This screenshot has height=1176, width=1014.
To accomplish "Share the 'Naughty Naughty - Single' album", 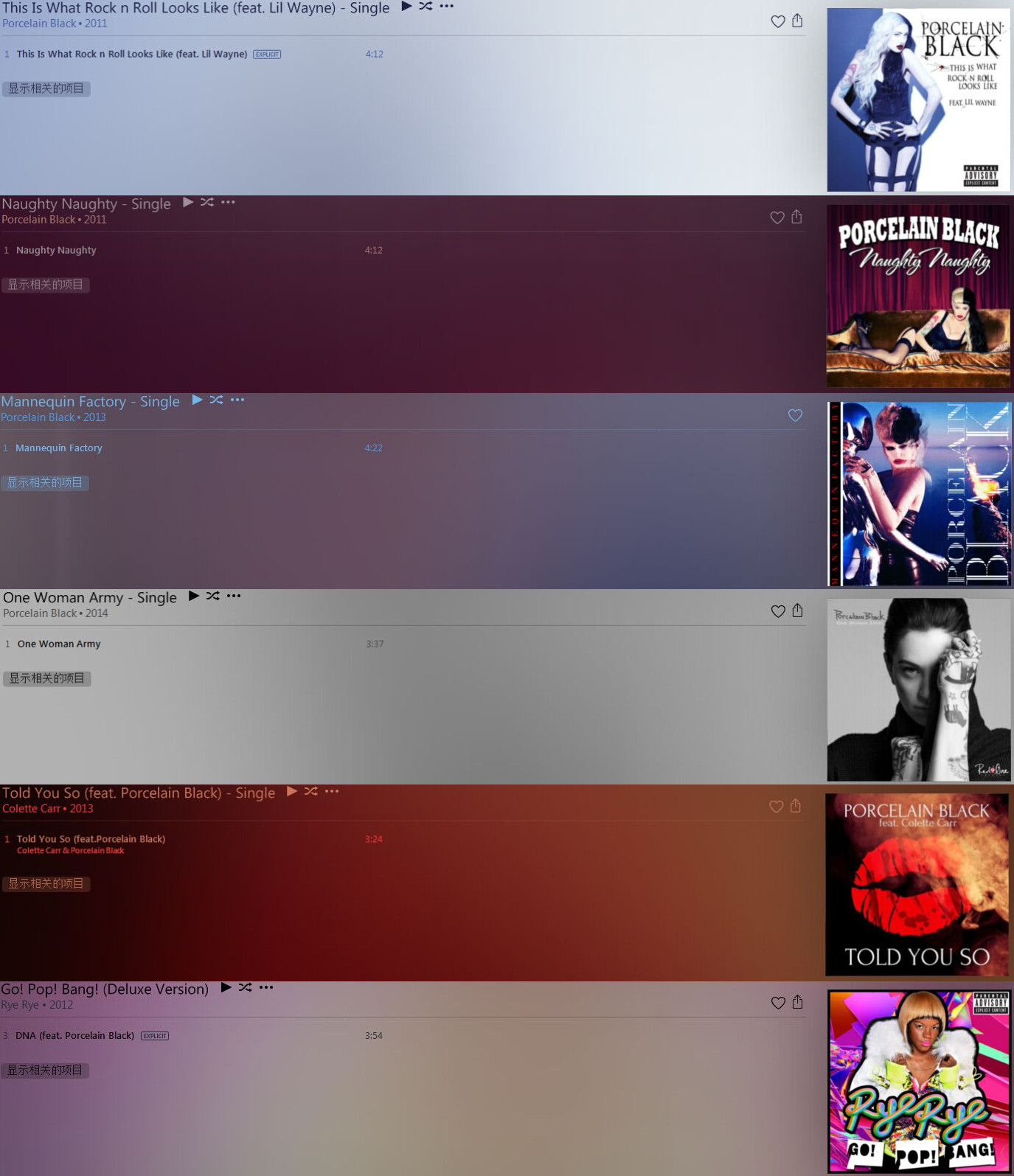I will [x=796, y=217].
